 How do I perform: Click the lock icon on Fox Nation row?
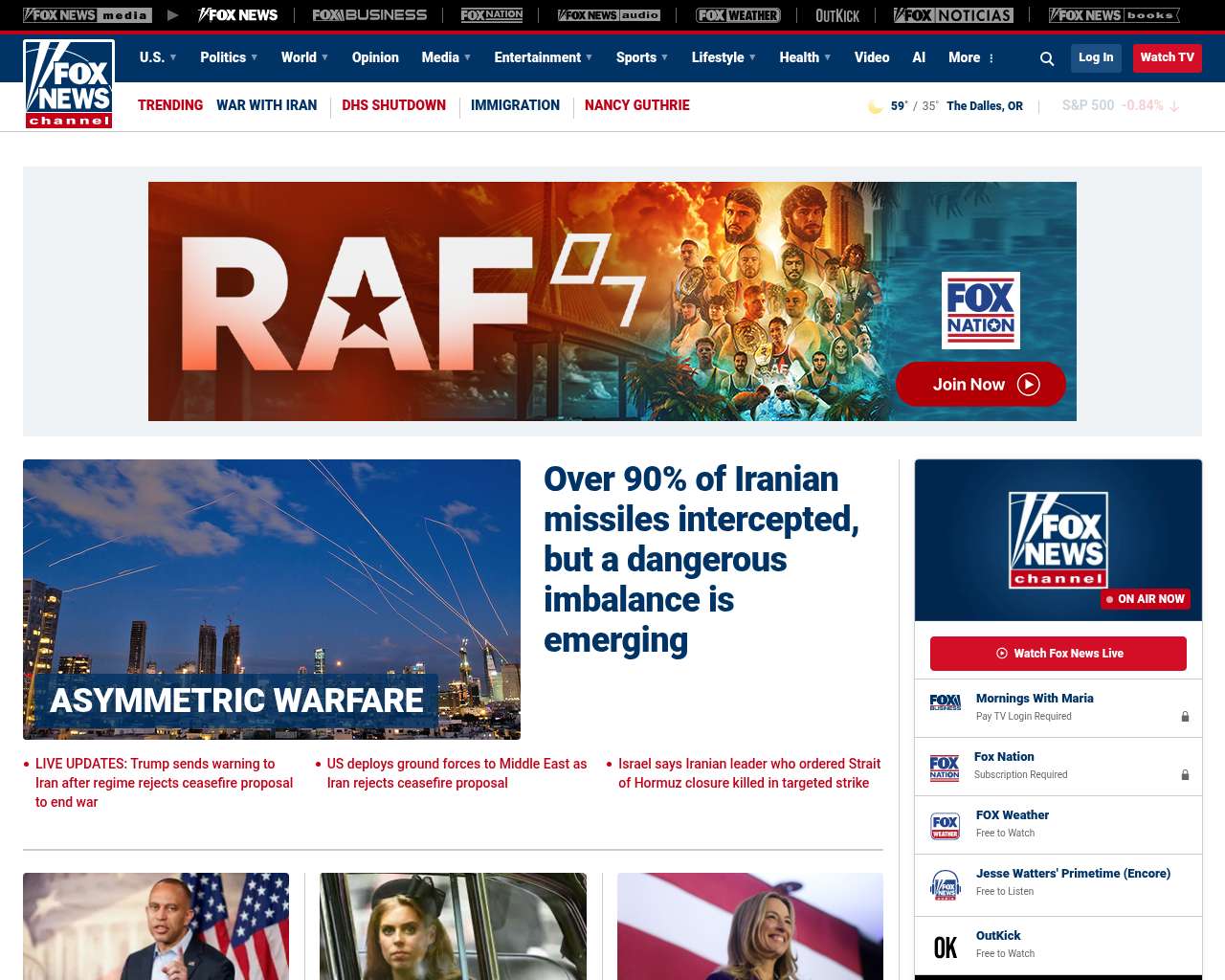click(x=1185, y=775)
